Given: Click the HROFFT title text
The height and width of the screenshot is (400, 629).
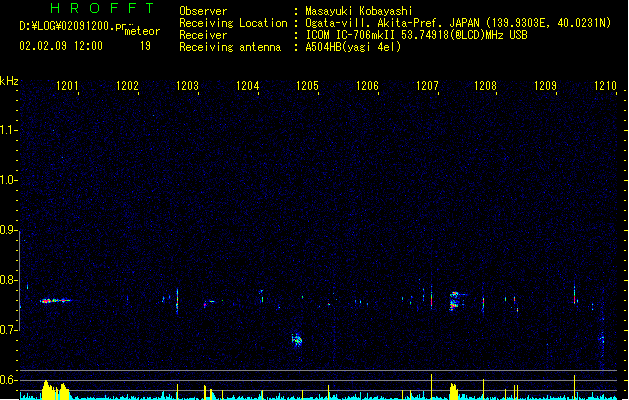Looking at the screenshot, I should (102, 8).
